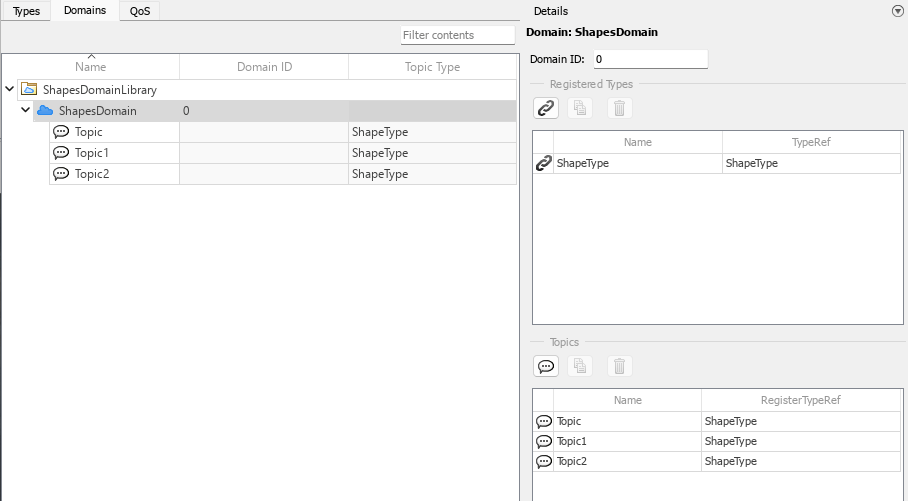
Task: Click the add registered type link icon
Action: click(546, 108)
